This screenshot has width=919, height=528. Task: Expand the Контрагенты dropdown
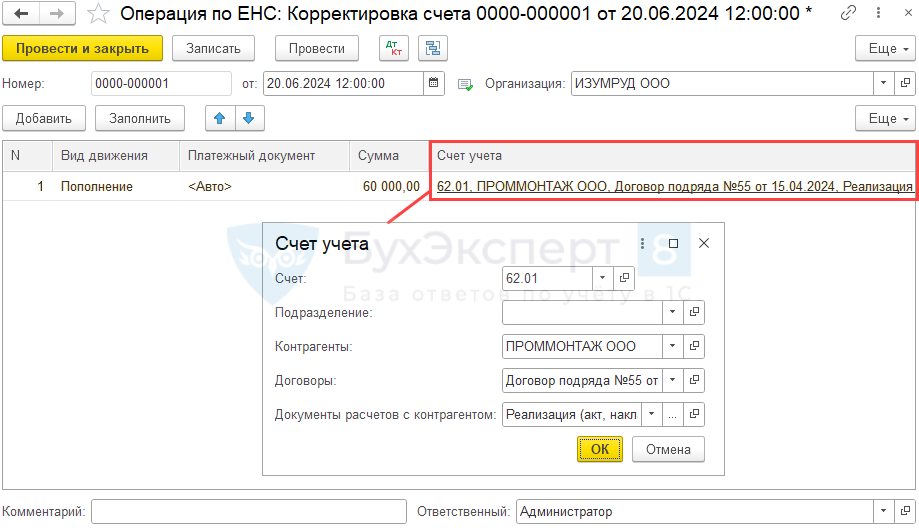[672, 346]
